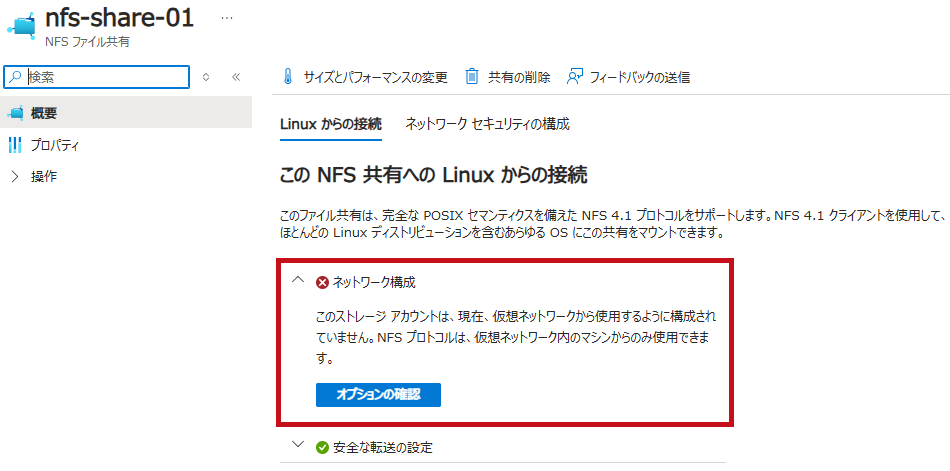Viewport: 950px width, 471px height.
Task: Click サイズとパフォーマンスの変更 toolbar button
Action: [x=365, y=77]
